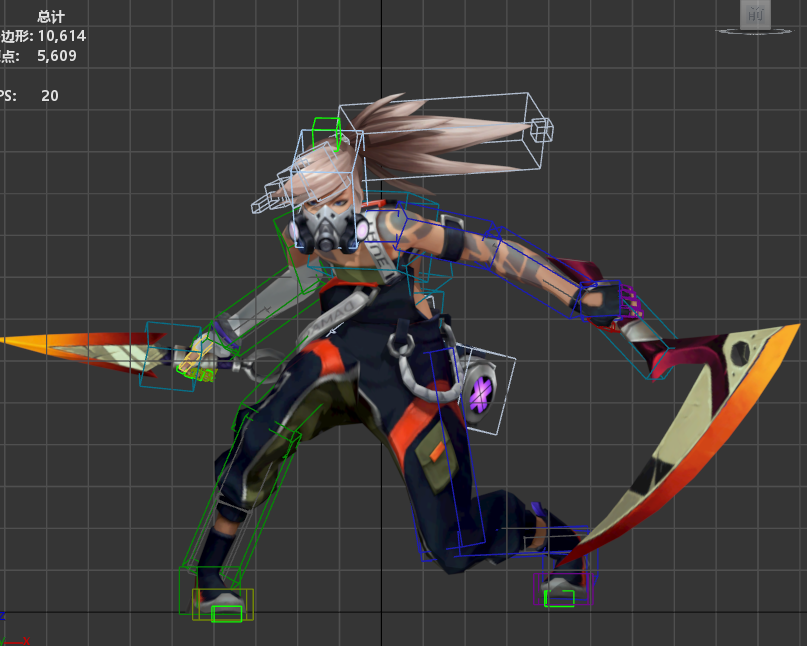Select the bright green bone box atop head
Image resolution: width=807 pixels, height=646 pixels.
click(x=327, y=132)
